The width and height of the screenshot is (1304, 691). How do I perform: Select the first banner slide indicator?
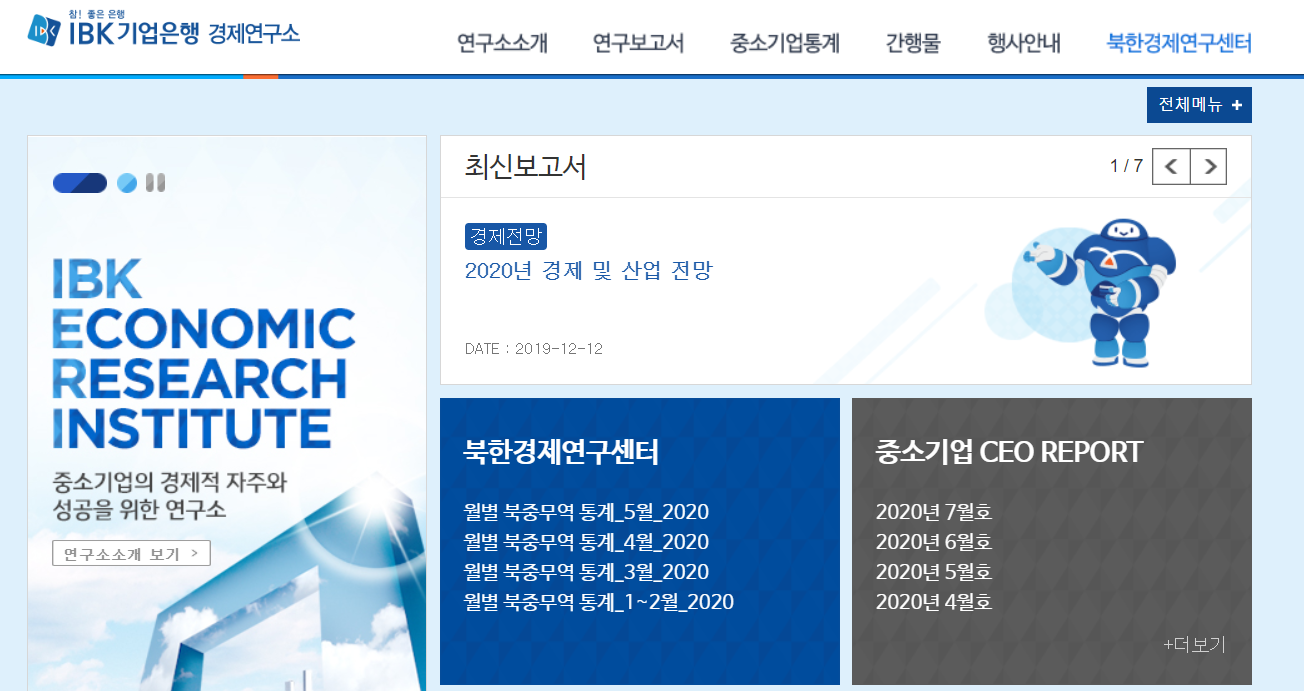pos(80,183)
